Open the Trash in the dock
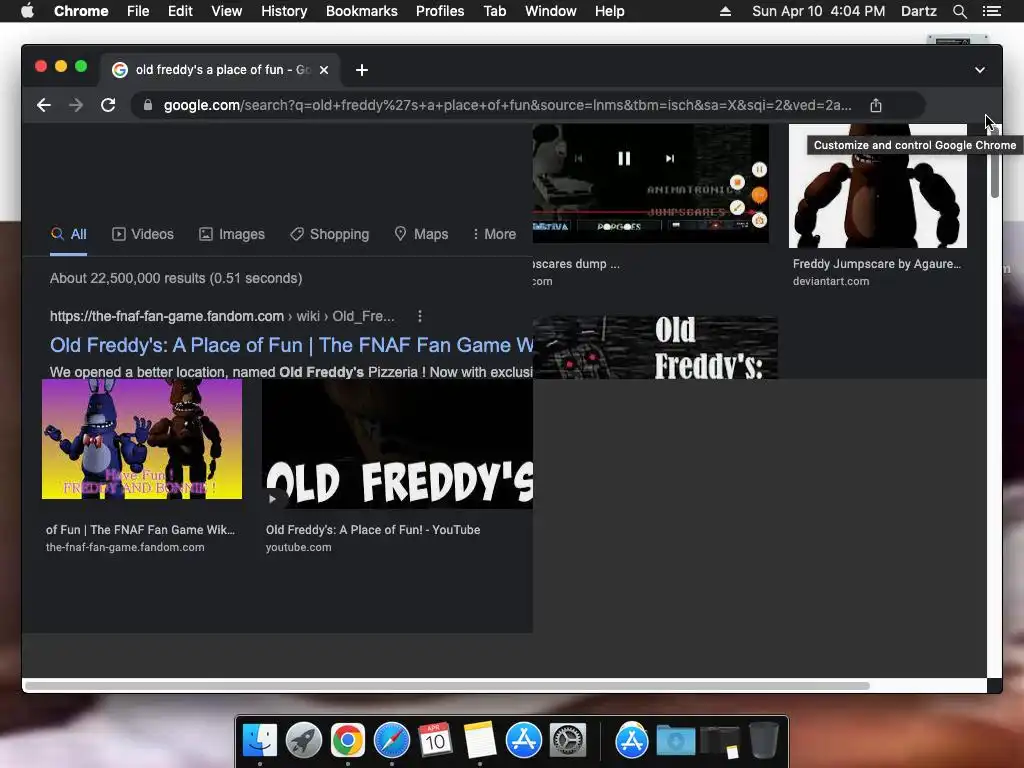The image size is (1024, 768). click(x=763, y=740)
